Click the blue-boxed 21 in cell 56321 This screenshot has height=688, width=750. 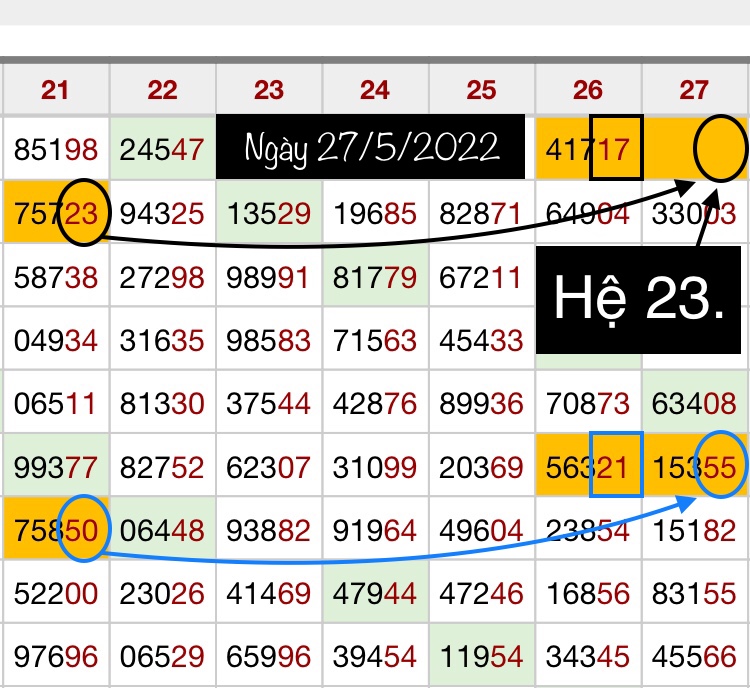(x=615, y=465)
